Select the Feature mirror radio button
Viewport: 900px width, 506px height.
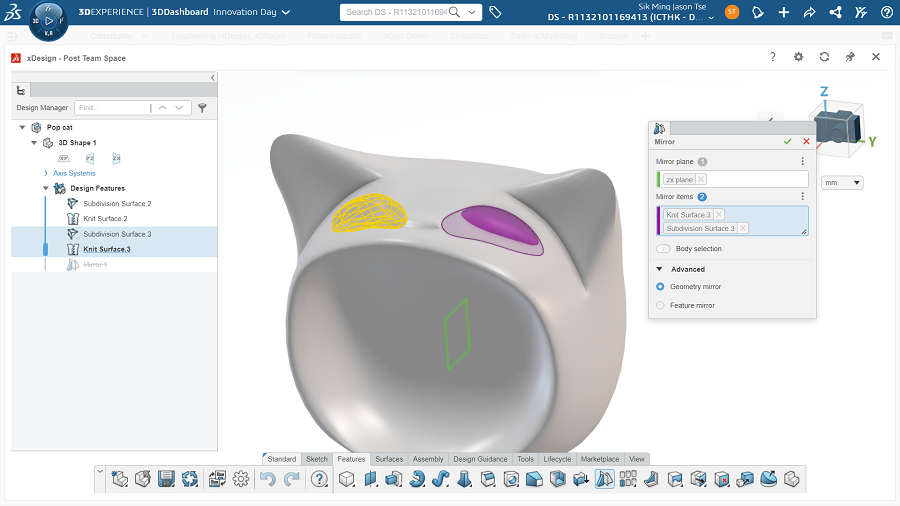(660, 305)
